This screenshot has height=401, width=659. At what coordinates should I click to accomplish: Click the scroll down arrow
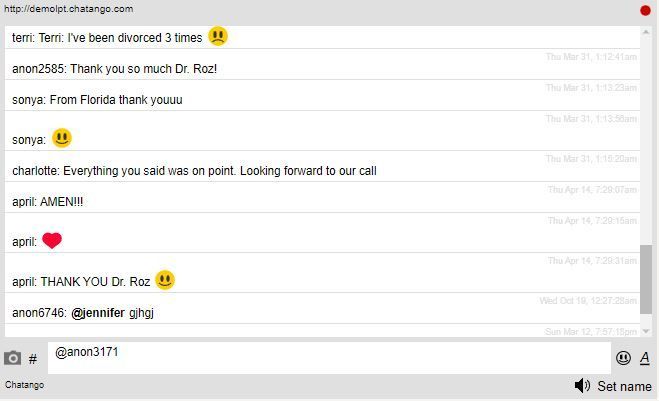[646, 331]
